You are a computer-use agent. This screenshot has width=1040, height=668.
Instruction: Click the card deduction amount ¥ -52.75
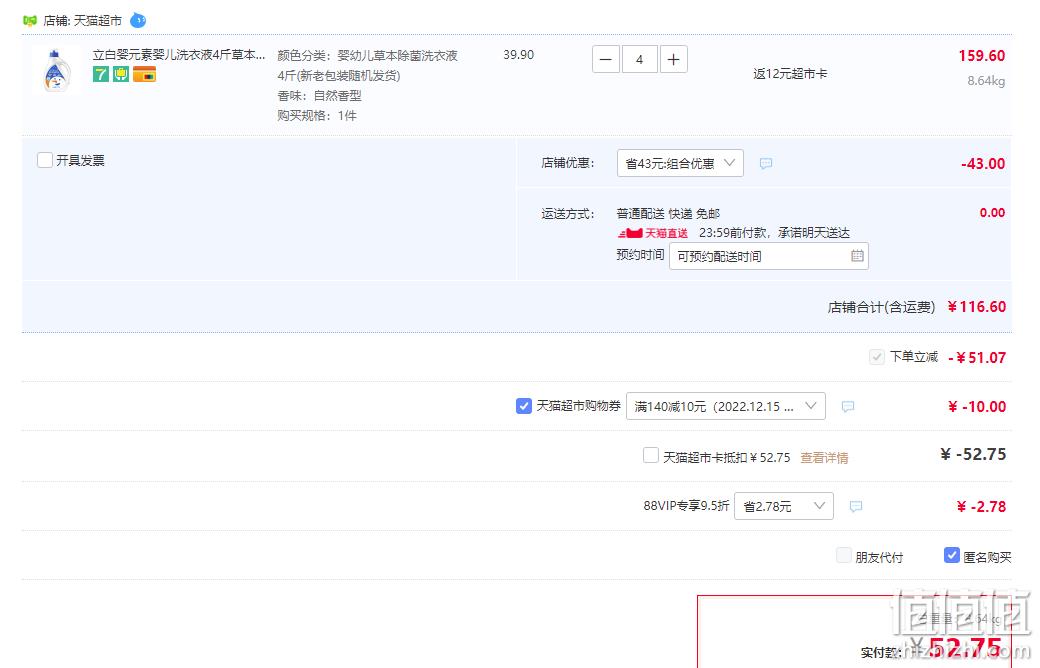[x=974, y=454]
